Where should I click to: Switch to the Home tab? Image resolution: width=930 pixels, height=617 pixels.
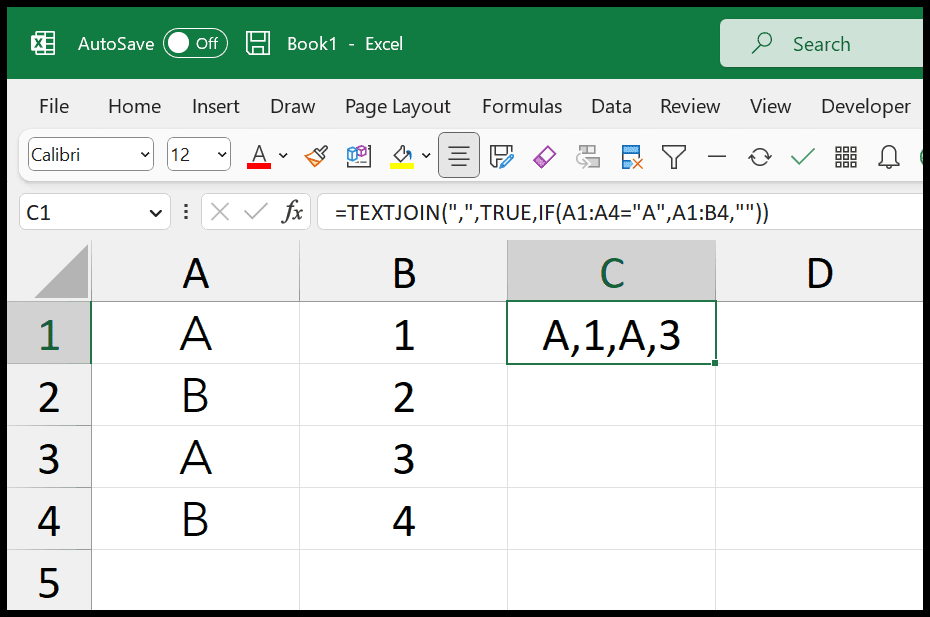[135, 106]
